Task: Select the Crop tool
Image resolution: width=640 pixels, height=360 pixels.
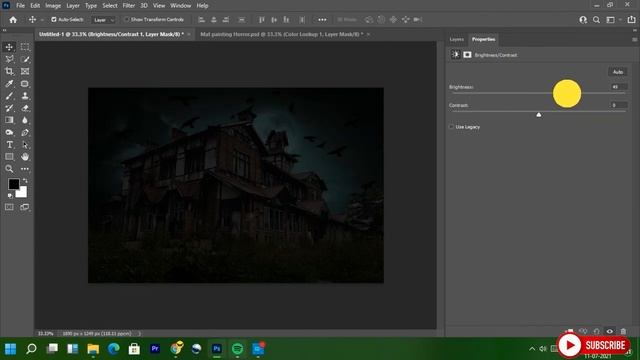Action: point(9,71)
